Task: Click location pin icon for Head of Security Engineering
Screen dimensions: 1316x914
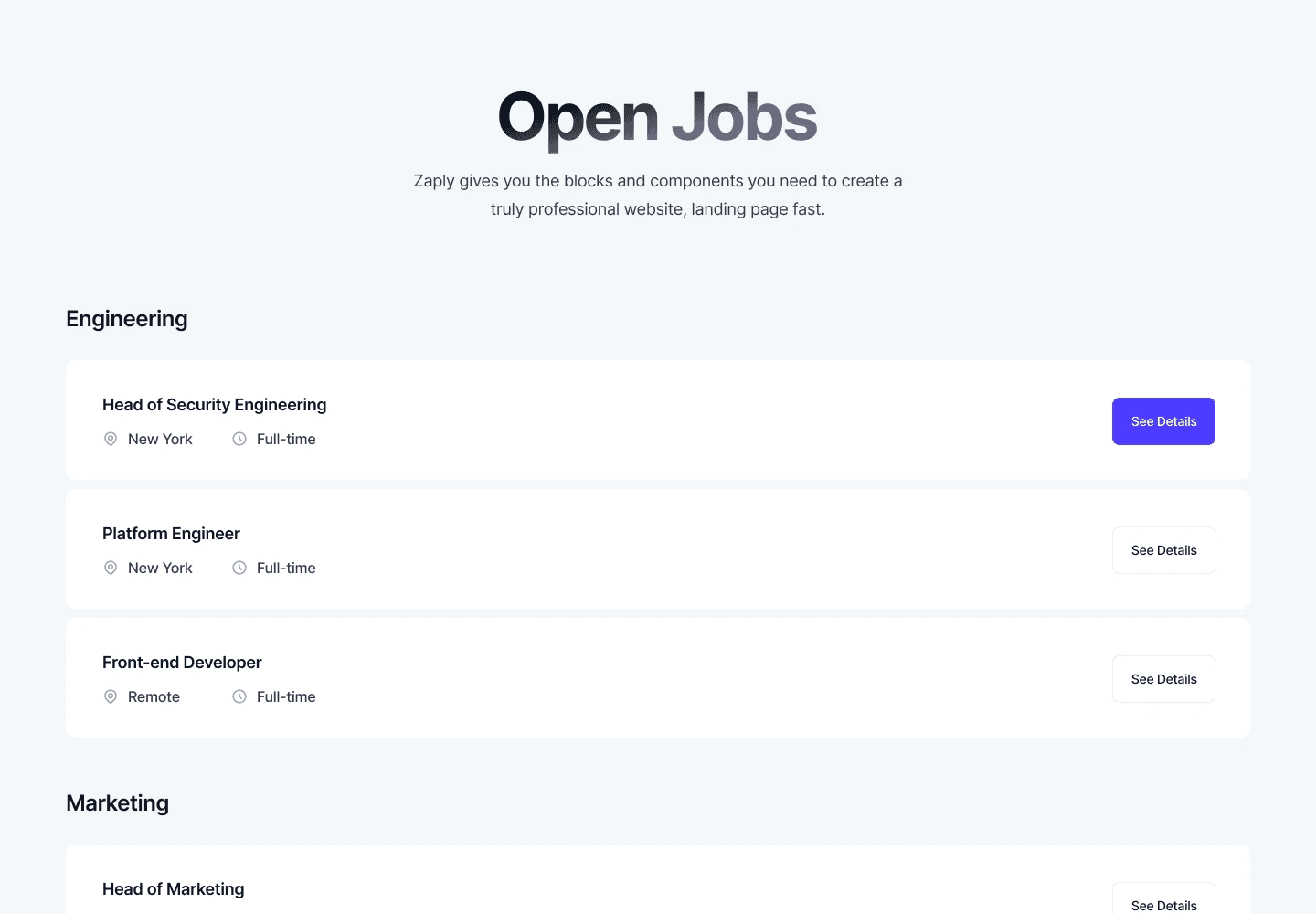Action: click(111, 439)
